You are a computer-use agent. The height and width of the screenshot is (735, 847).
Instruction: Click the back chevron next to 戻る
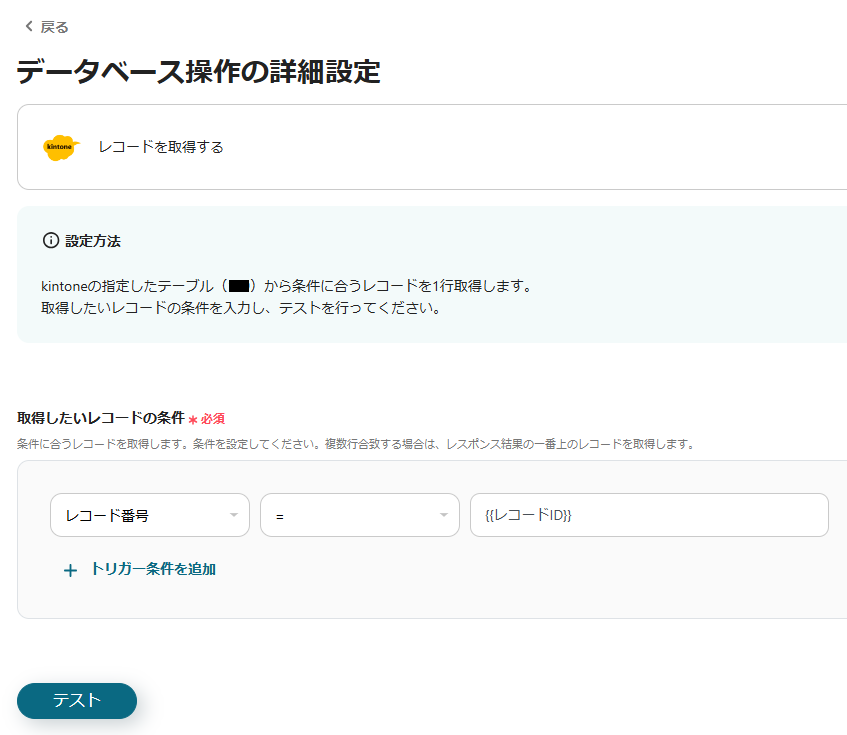tap(28, 27)
